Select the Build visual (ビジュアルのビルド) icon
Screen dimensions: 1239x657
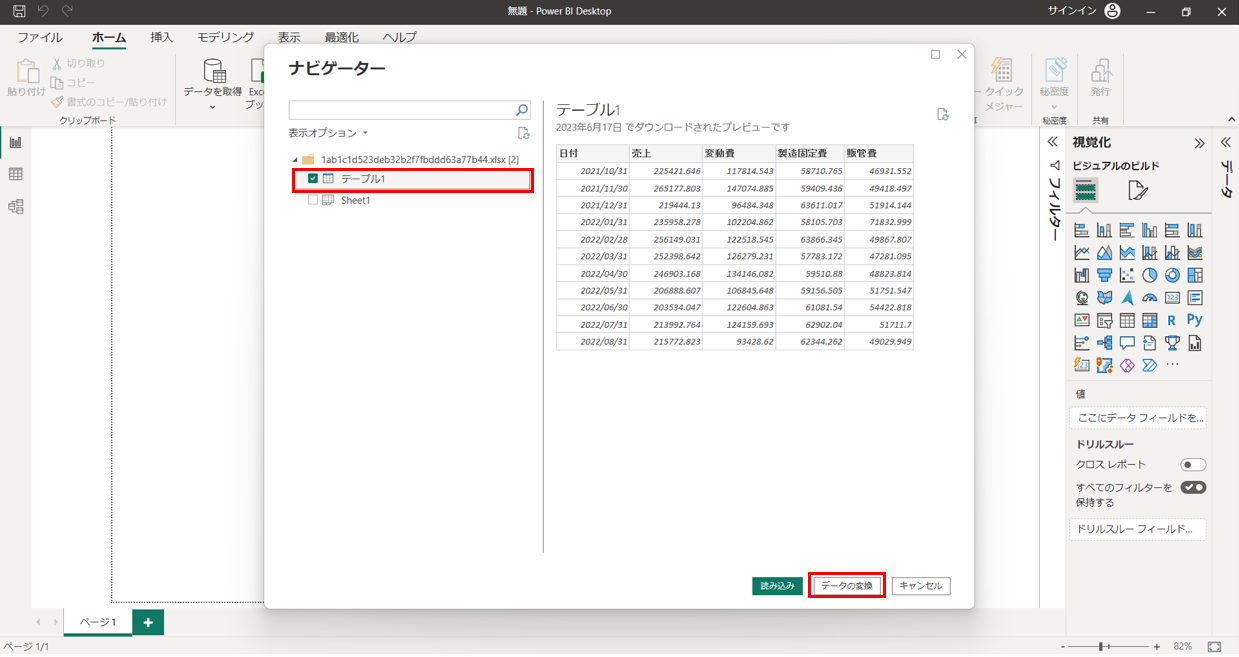[1086, 190]
